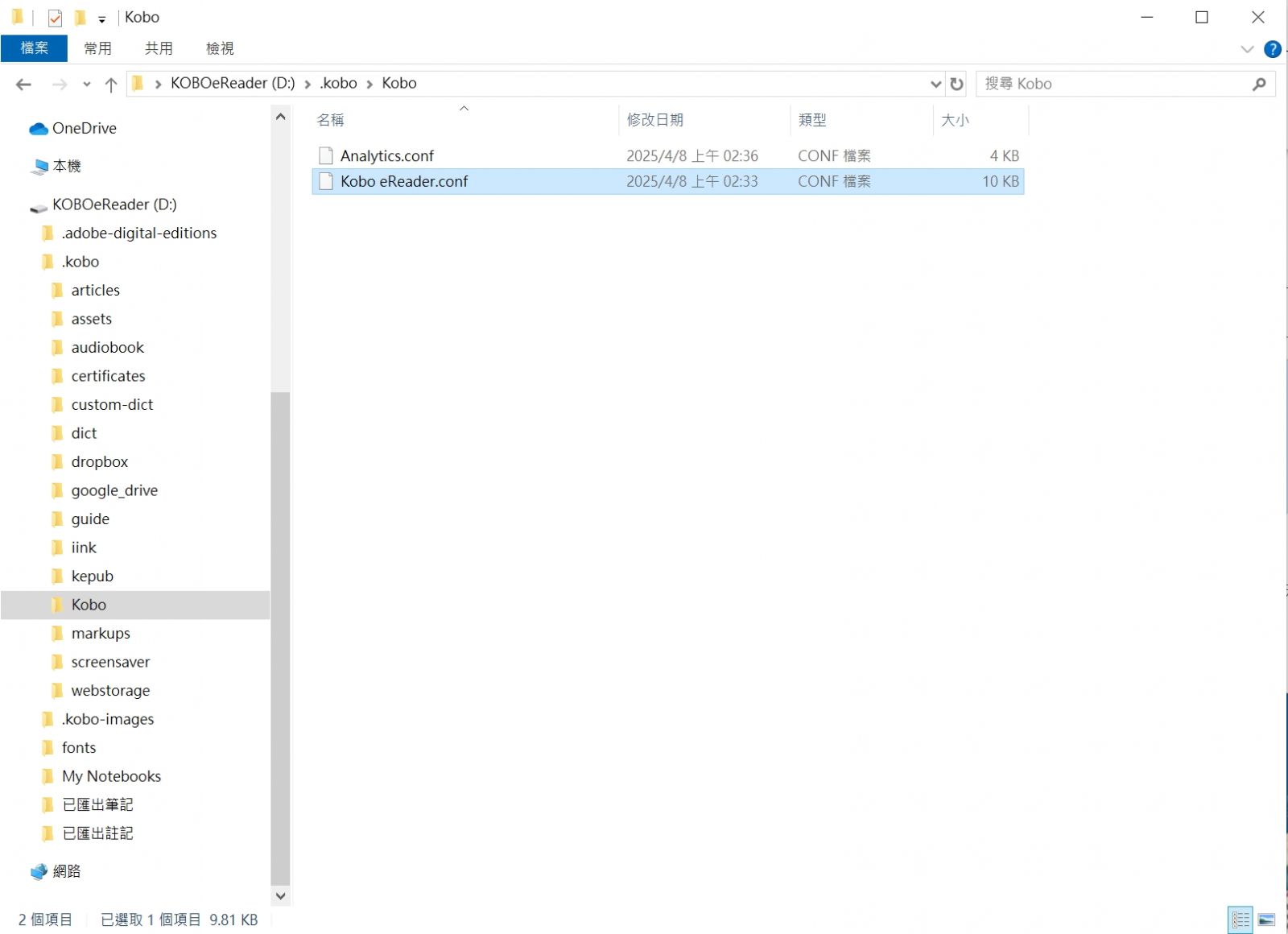Open the 已匯出筆記 folder

[x=97, y=804]
